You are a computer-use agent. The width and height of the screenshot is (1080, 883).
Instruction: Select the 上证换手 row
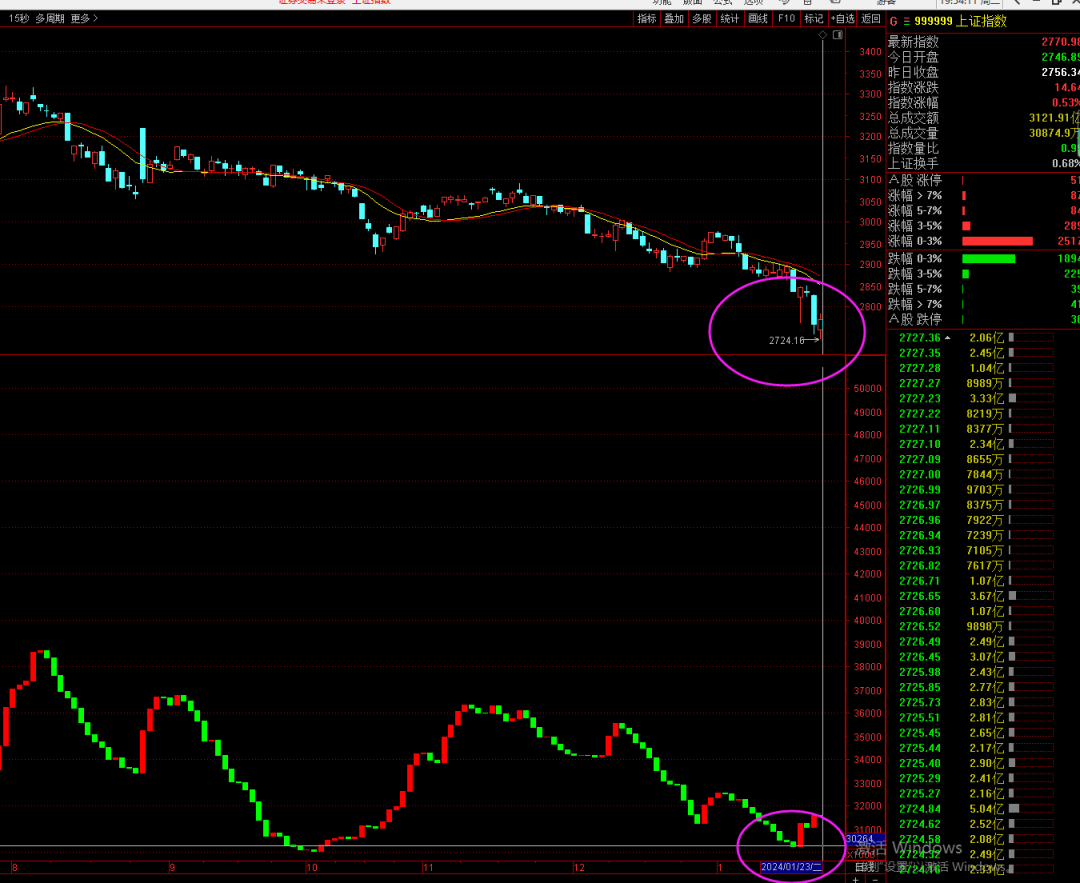[x=983, y=163]
